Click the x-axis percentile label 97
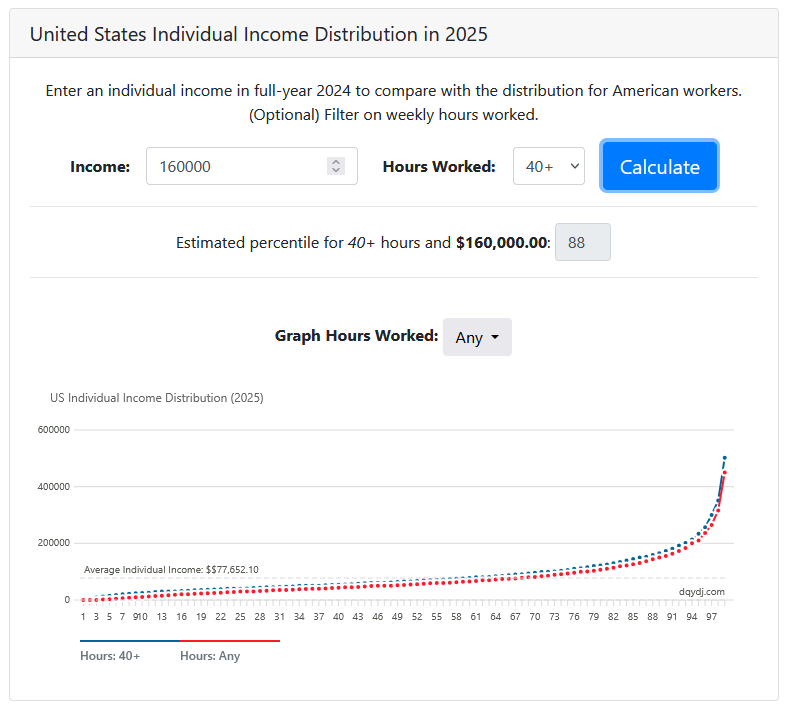Screen dimensions: 789x713 711,617
